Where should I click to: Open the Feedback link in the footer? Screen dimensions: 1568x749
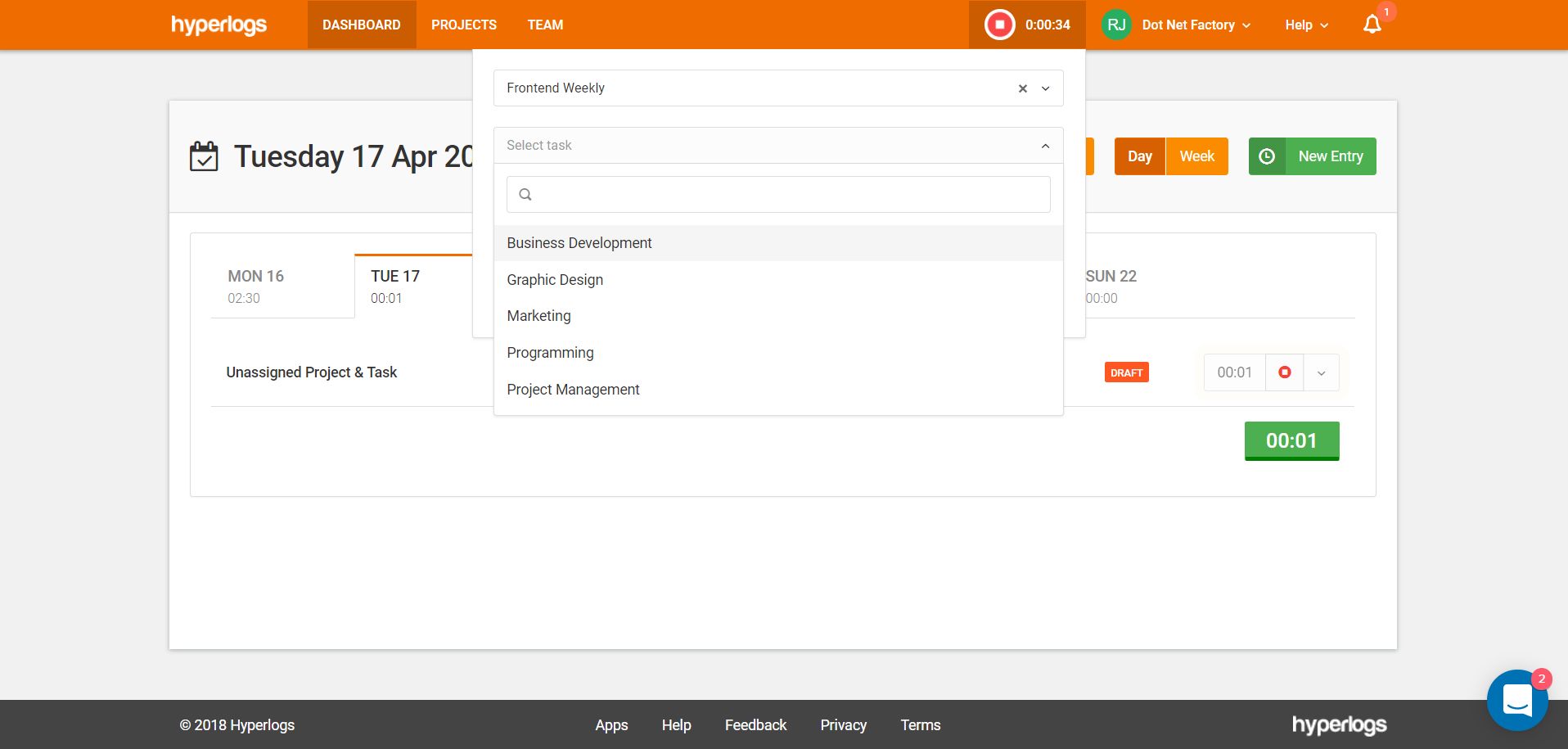pyautogui.click(x=755, y=725)
